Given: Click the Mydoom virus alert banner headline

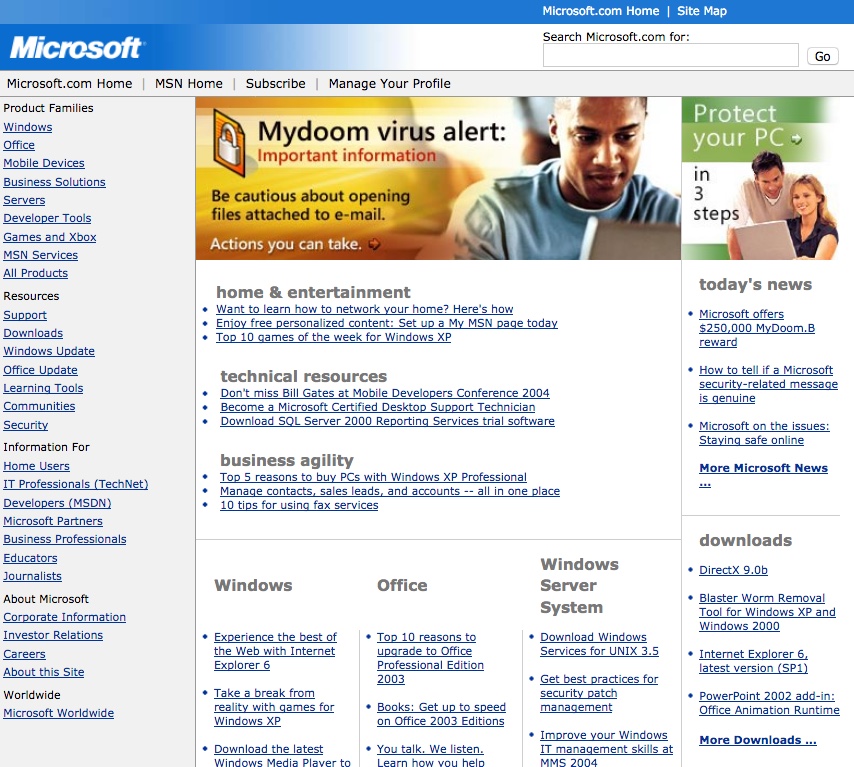Looking at the screenshot, I should point(382,131).
